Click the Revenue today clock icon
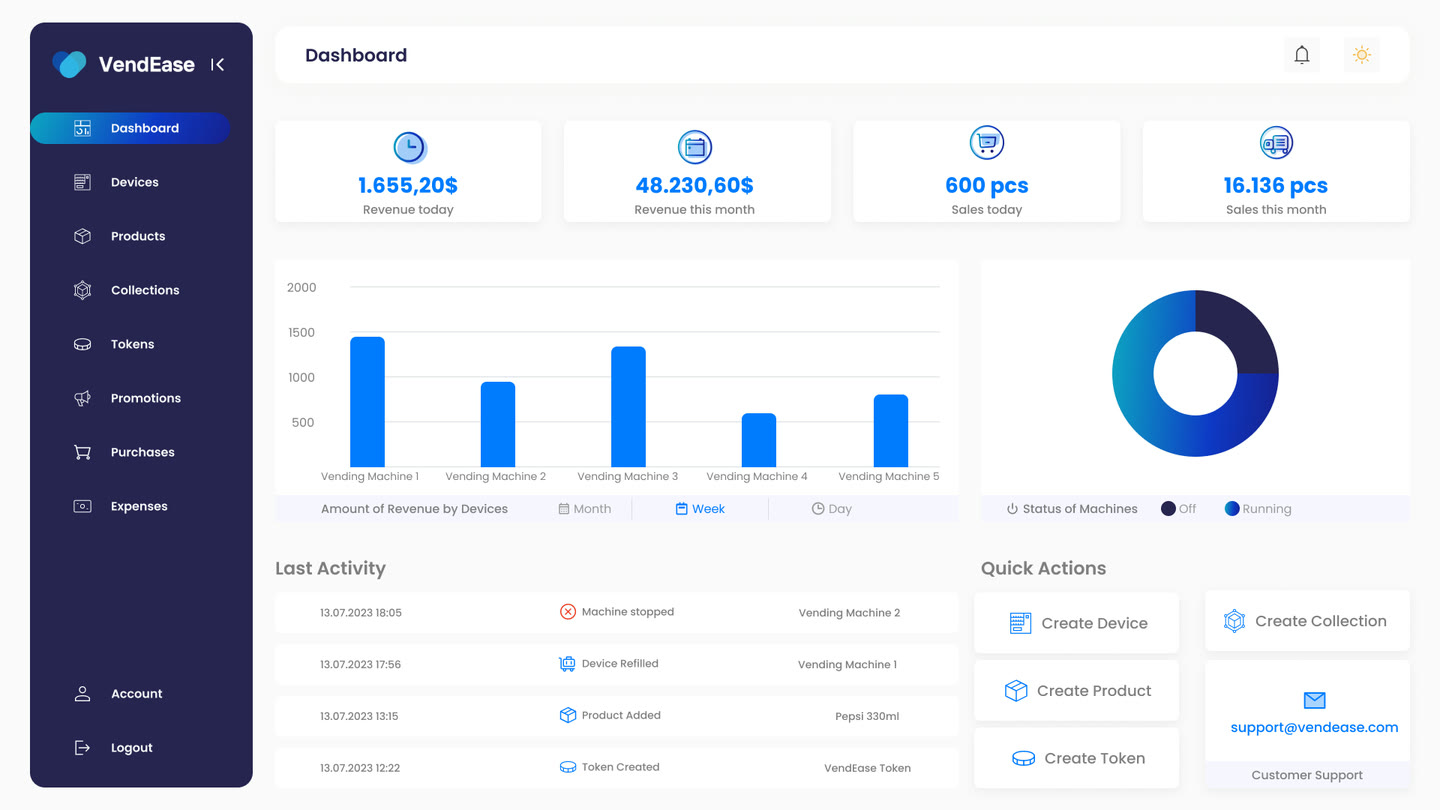The height and width of the screenshot is (810, 1440). 409,148
